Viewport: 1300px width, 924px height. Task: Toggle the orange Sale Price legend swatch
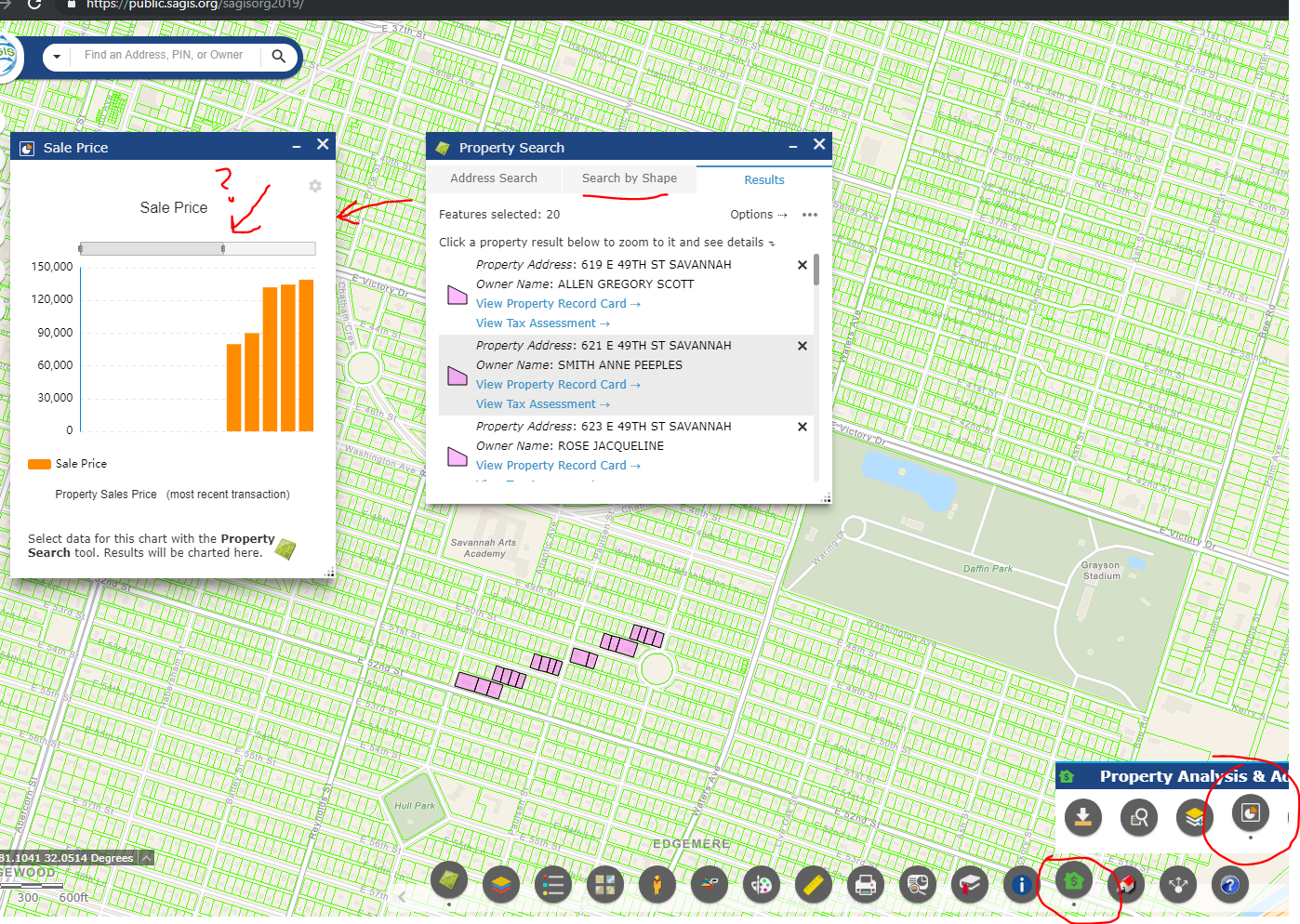click(39, 464)
